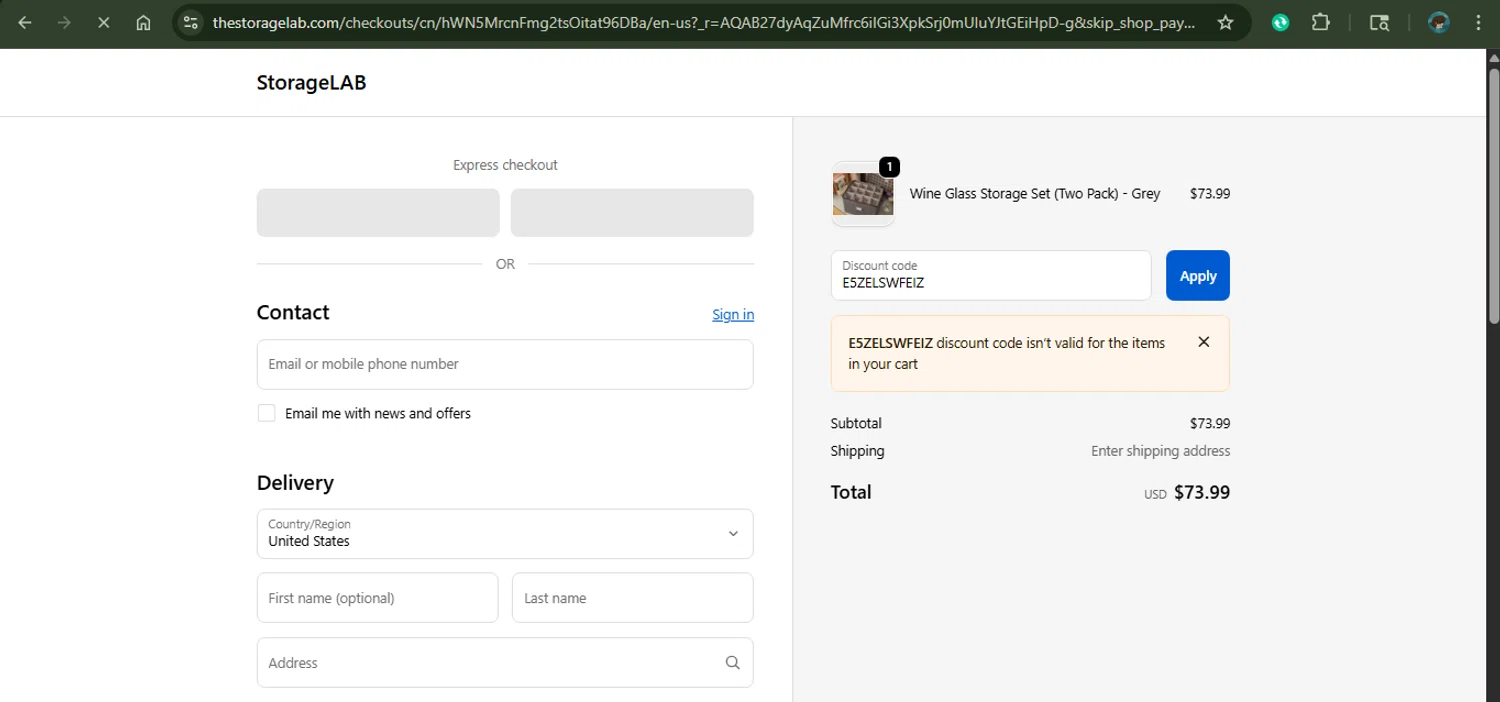The height and width of the screenshot is (702, 1500).
Task: Click the first express checkout button
Action: tap(378, 213)
